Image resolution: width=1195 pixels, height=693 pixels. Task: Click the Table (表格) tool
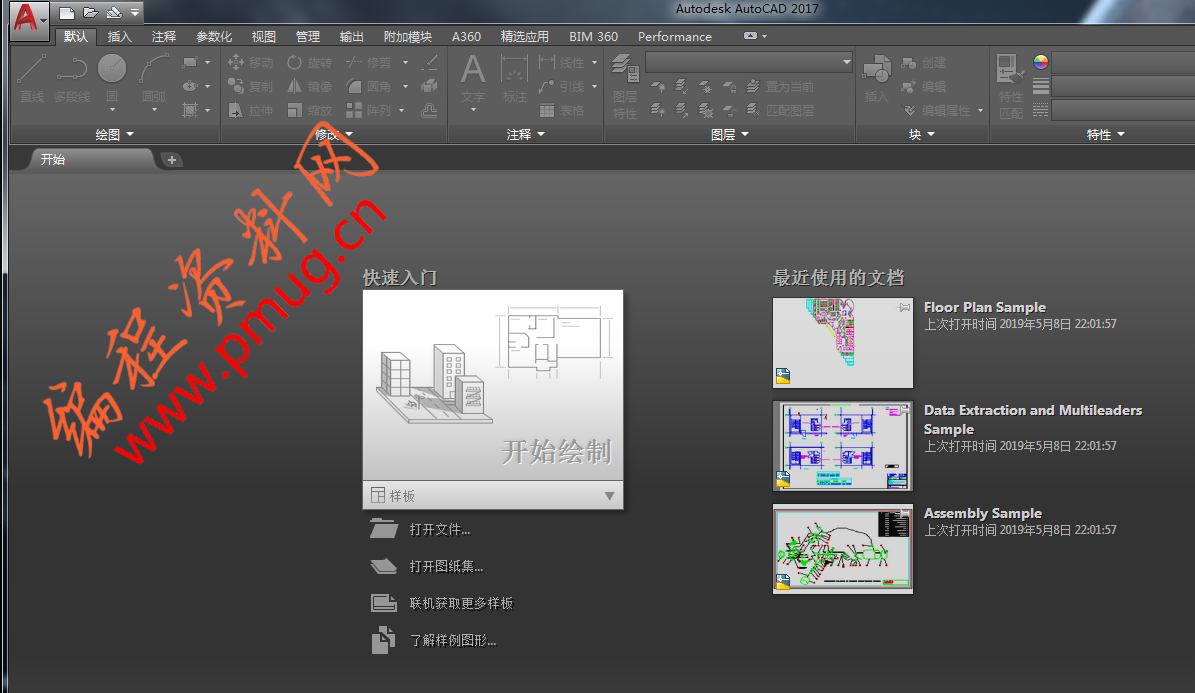(x=562, y=111)
